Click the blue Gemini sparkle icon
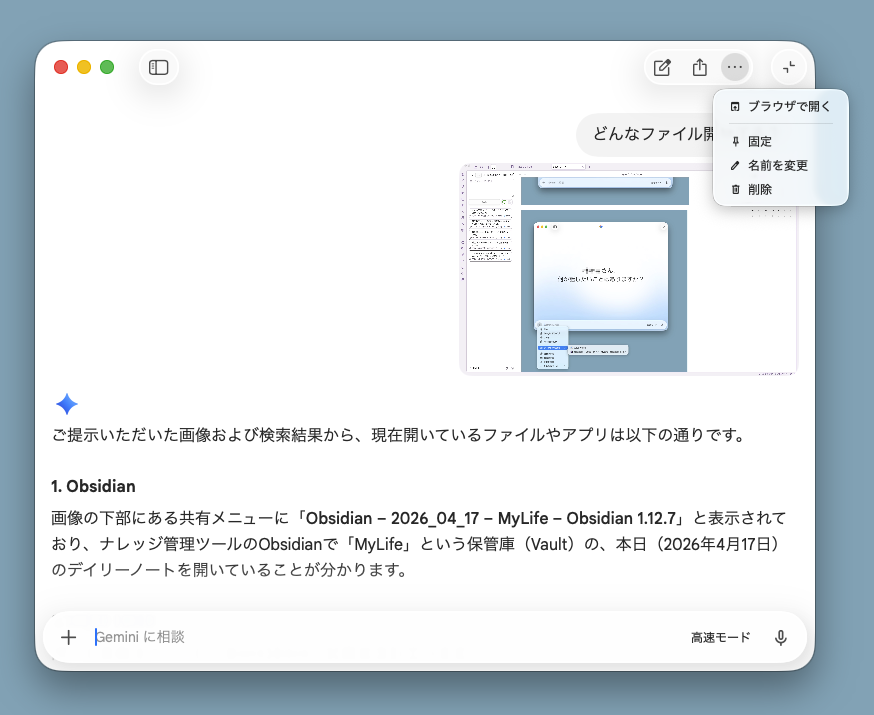Viewport: 874px width, 715px height. pos(67,404)
